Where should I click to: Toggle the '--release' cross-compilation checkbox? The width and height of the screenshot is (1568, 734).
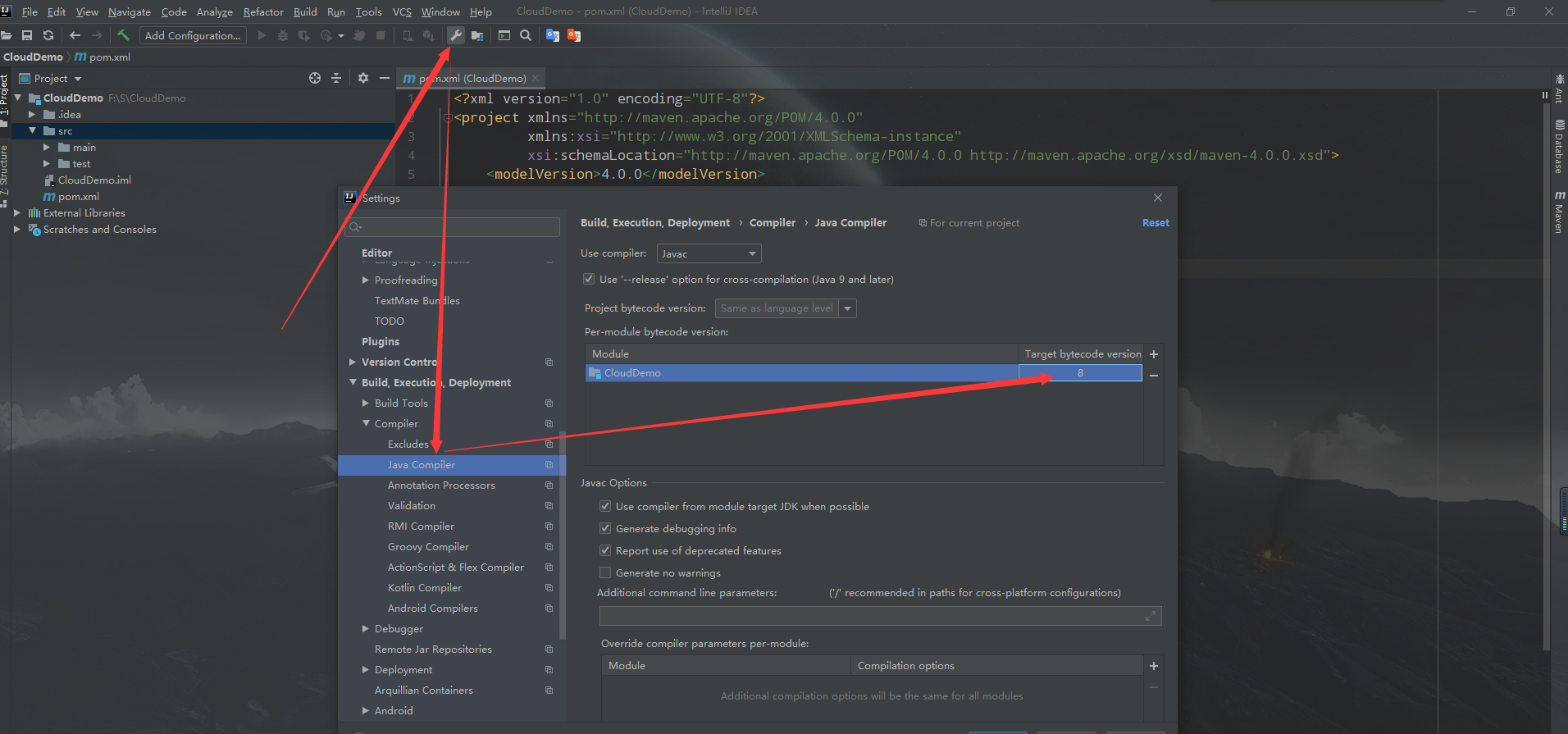(589, 279)
